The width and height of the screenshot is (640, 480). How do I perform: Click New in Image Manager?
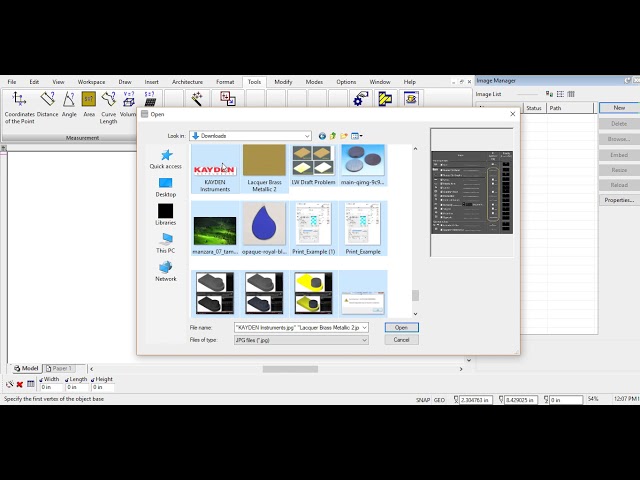pyautogui.click(x=619, y=108)
